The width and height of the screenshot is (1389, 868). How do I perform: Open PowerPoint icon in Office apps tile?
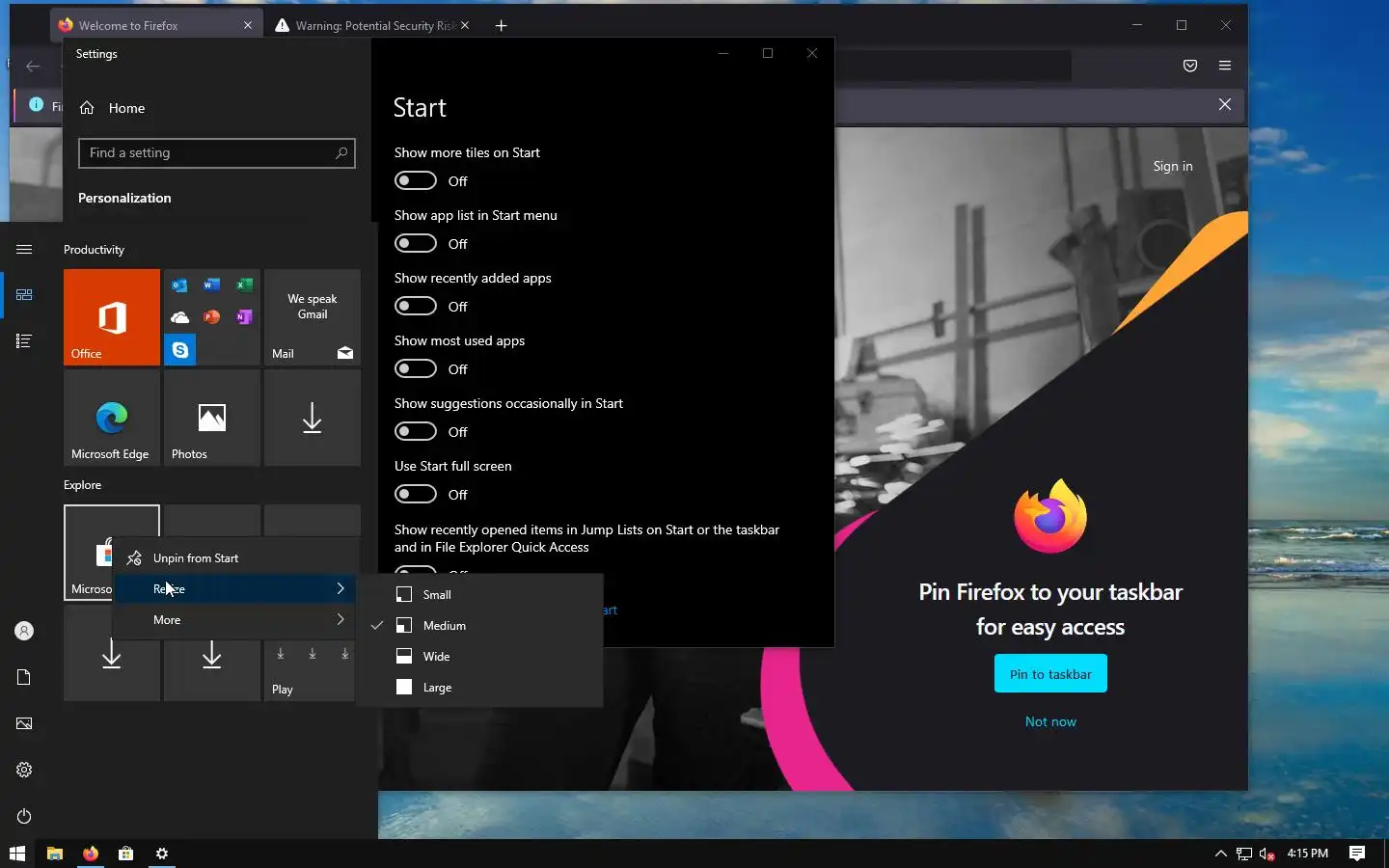[212, 317]
